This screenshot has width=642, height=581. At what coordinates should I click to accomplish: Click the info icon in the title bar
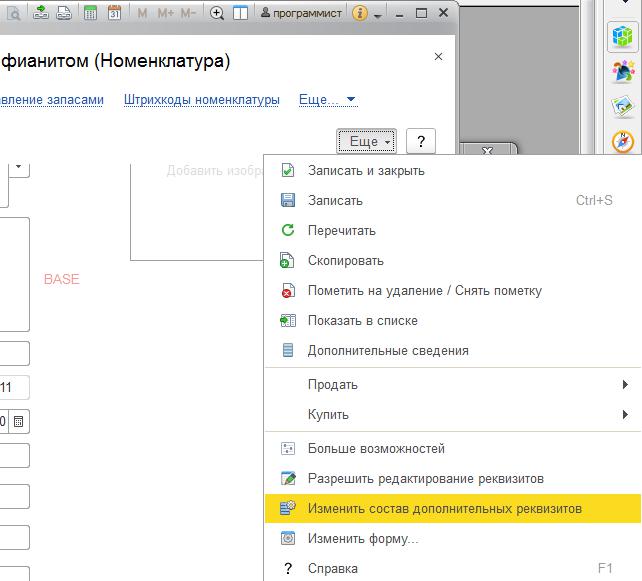coord(360,13)
